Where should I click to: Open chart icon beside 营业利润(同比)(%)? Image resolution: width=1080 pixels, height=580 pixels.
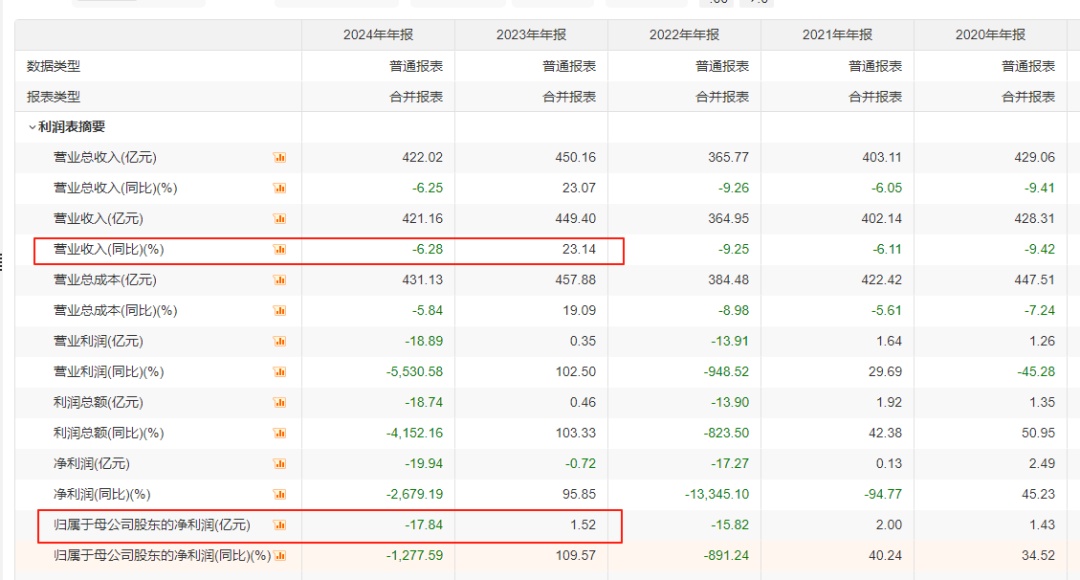(280, 372)
